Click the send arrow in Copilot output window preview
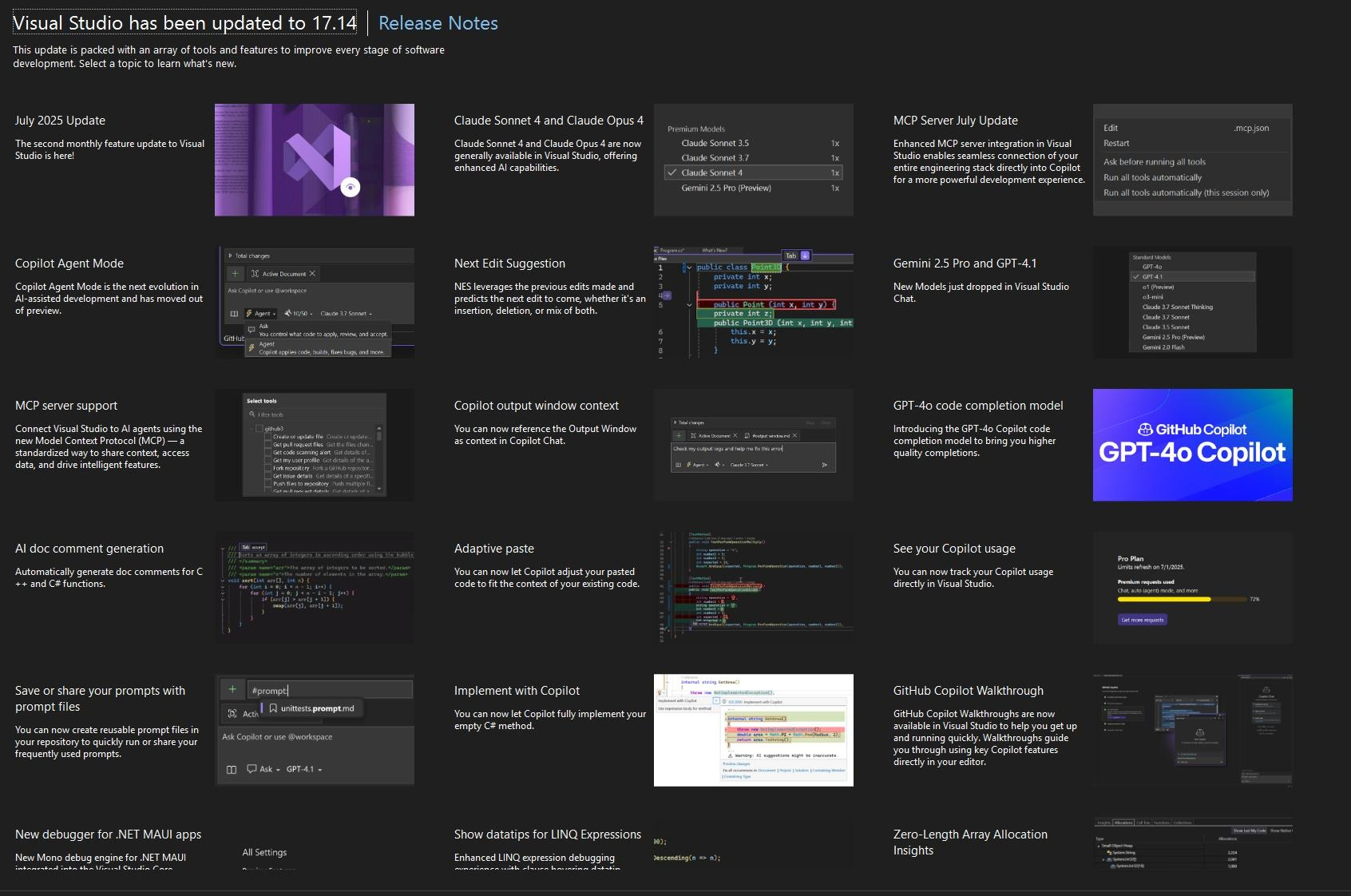Image resolution: width=1351 pixels, height=896 pixels. pos(824,465)
